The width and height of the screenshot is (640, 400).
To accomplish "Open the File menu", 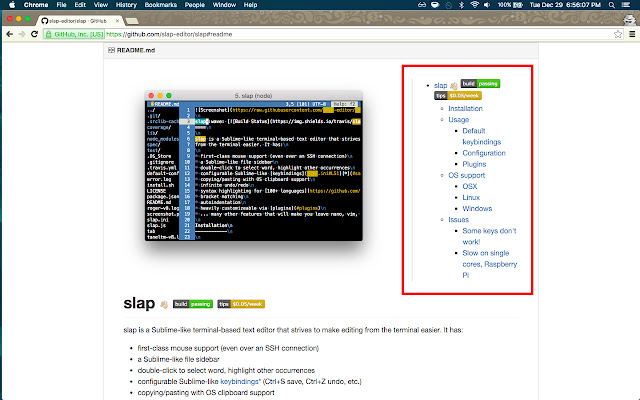I will pyautogui.click(x=61, y=5).
